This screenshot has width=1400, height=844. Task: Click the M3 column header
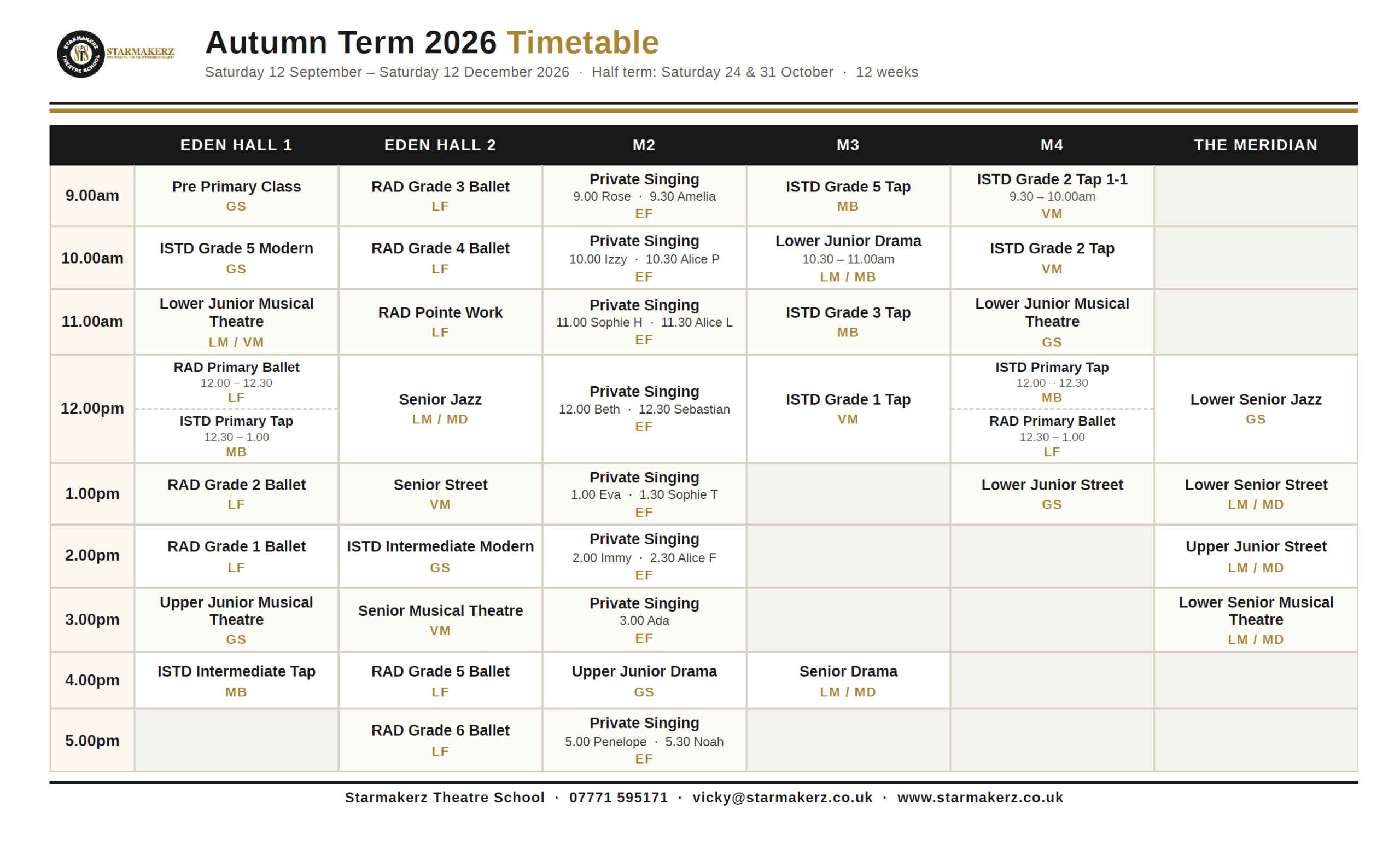[848, 145]
